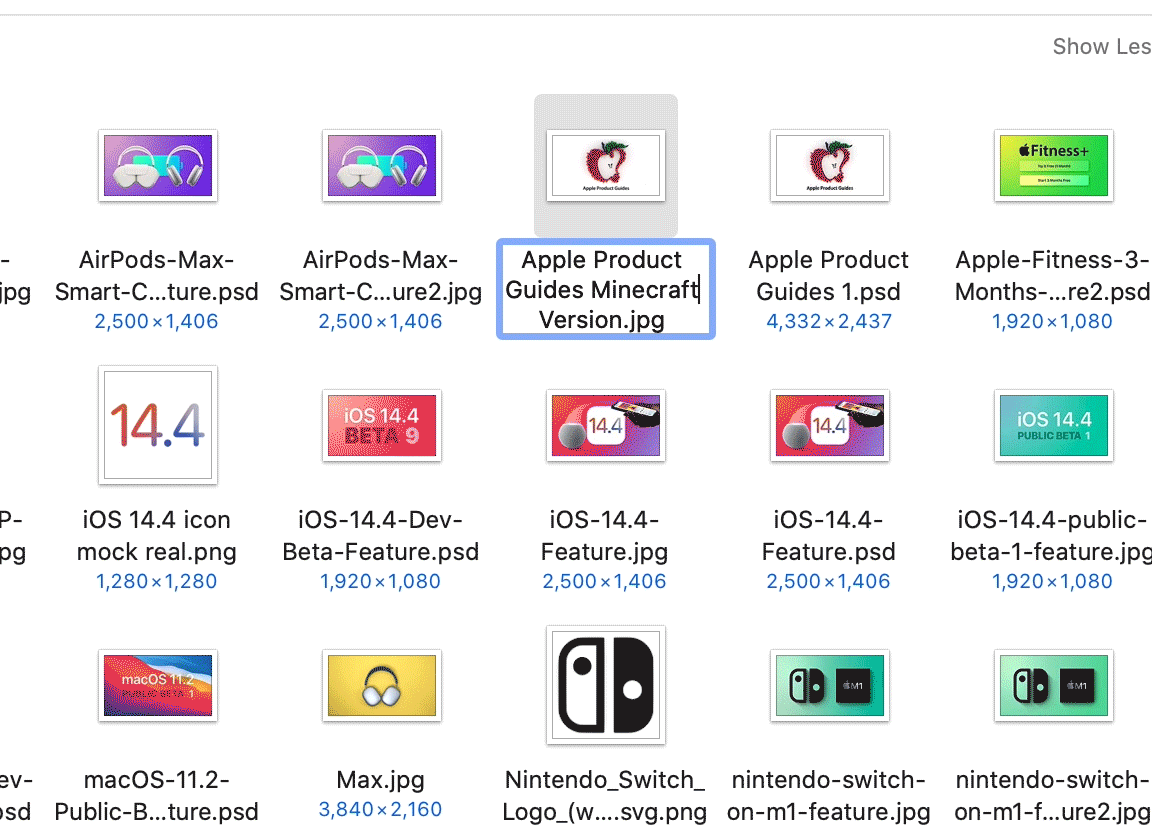This screenshot has width=1152, height=830.
Task: Select the Apple-Fitness-3-Months psd thumbnail
Action: [x=1054, y=165]
